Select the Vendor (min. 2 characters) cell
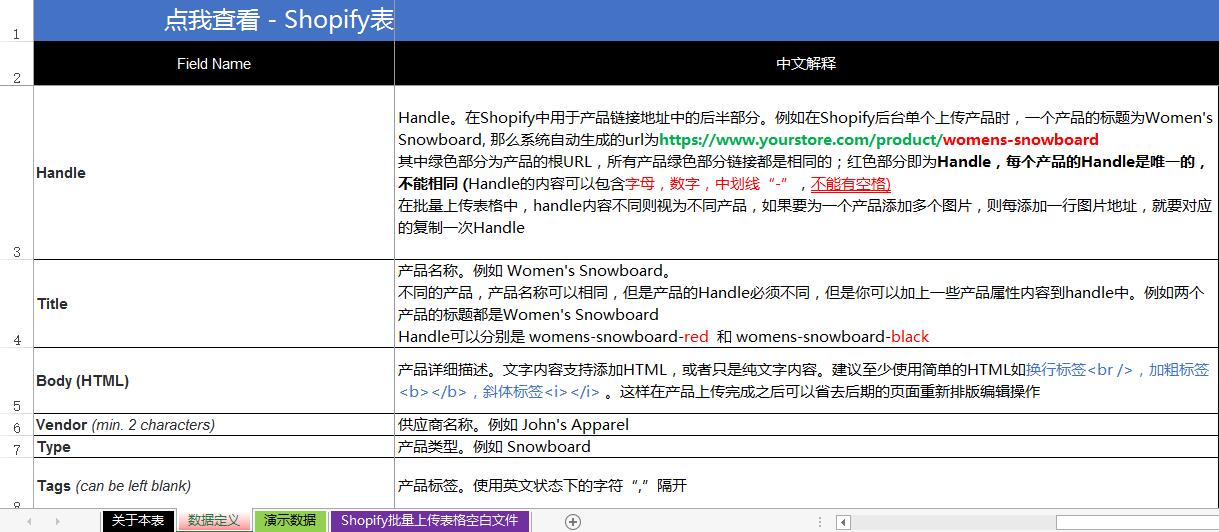1219x532 pixels. 214,425
